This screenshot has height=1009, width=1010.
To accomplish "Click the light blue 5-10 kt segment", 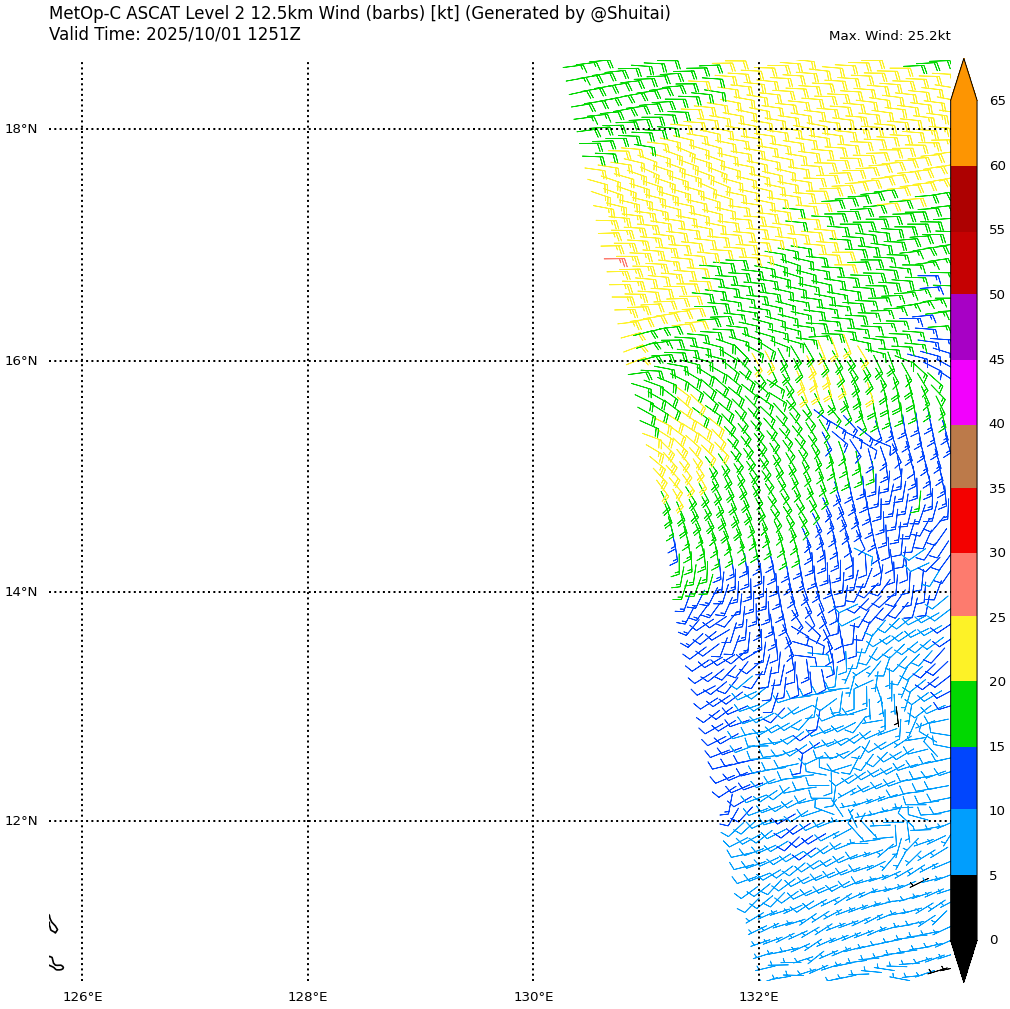I will (963, 842).
